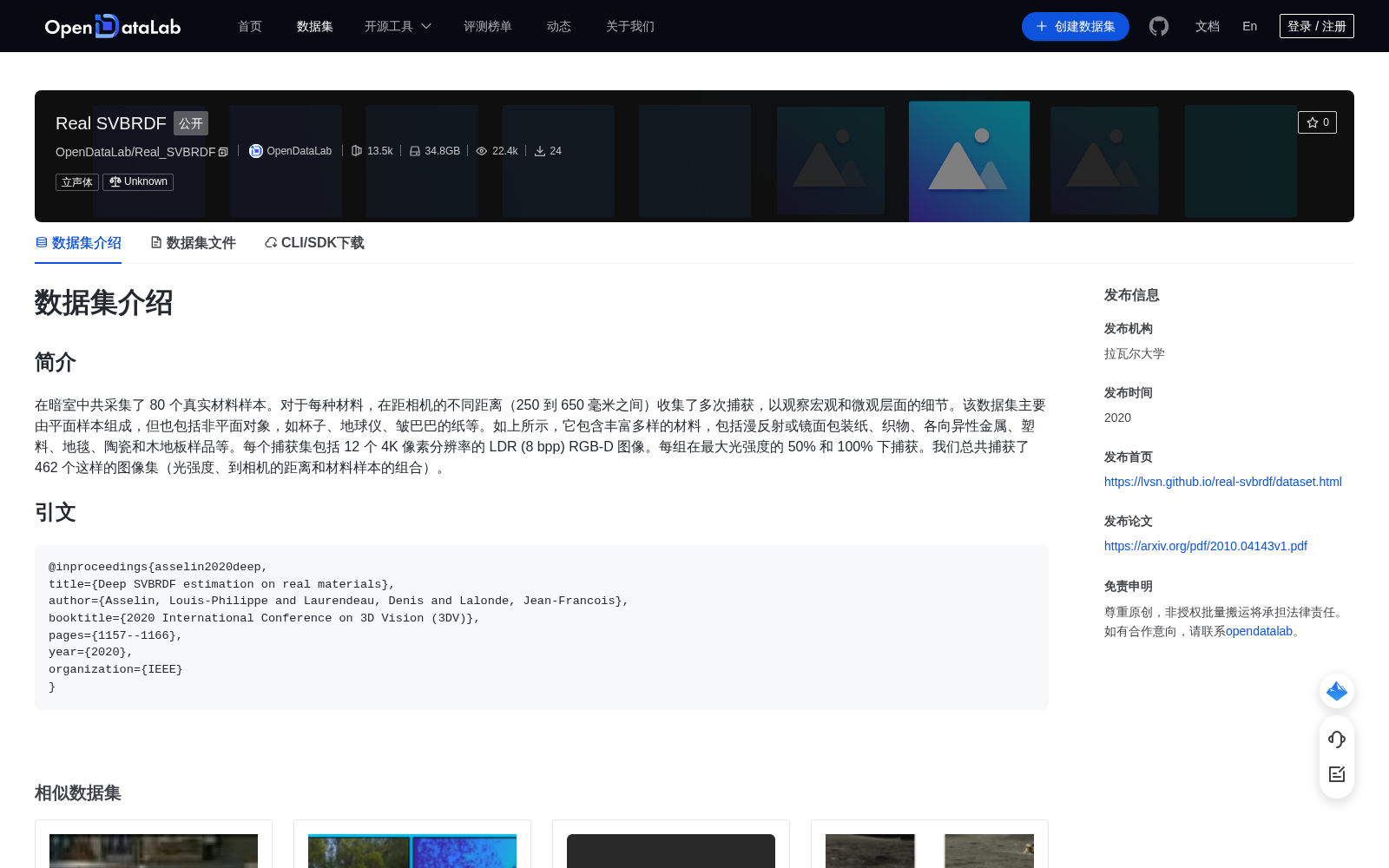This screenshot has height=868, width=1389.
Task: Click the 立声体 tag
Action: [x=77, y=181]
